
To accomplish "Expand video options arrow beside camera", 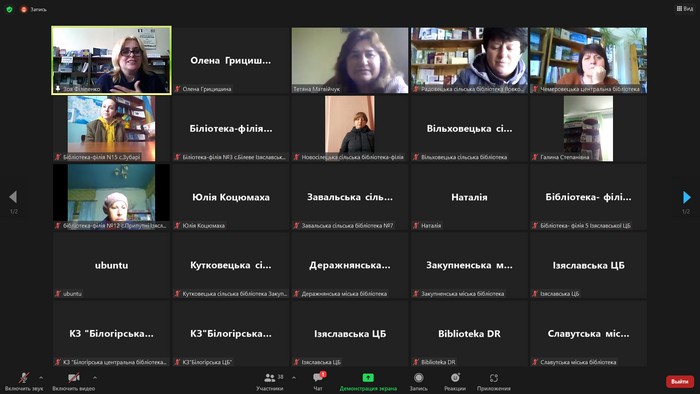I will pos(95,378).
